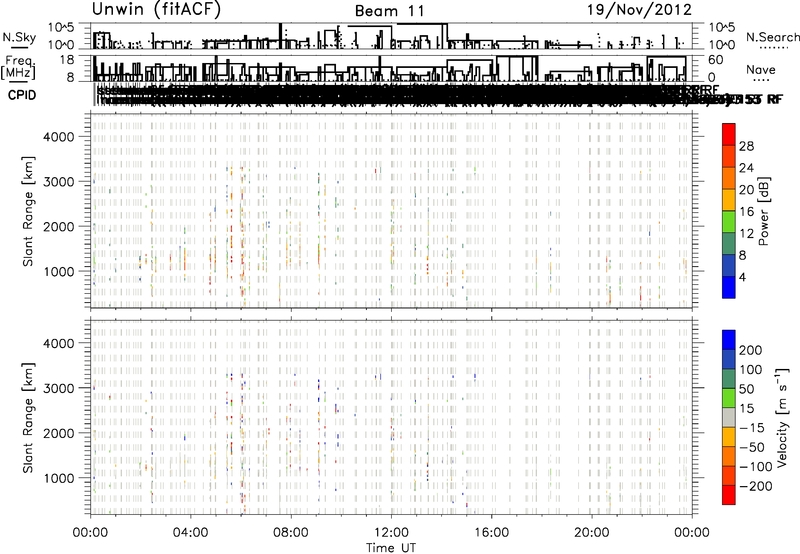Click the '16:00' time axis label
800x554 pixels.
491,533
